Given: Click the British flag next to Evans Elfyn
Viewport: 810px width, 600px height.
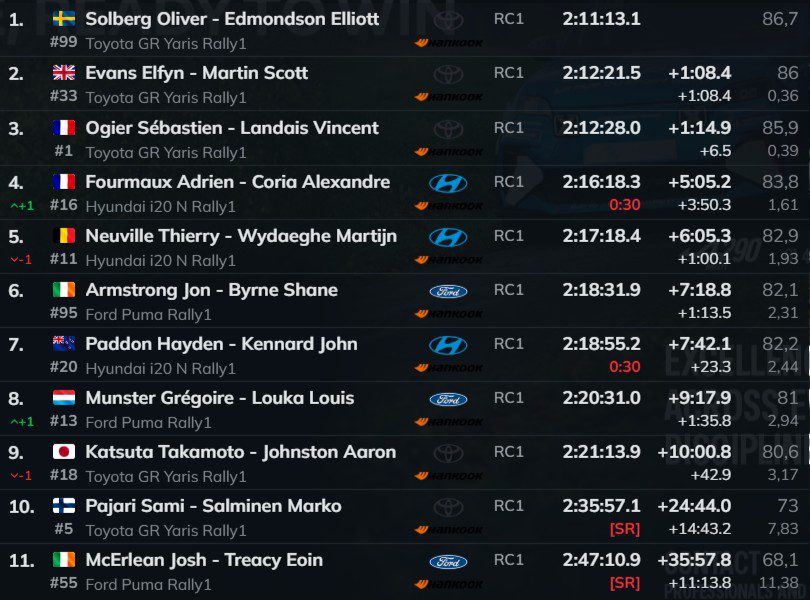Looking at the screenshot, I should [x=63, y=73].
